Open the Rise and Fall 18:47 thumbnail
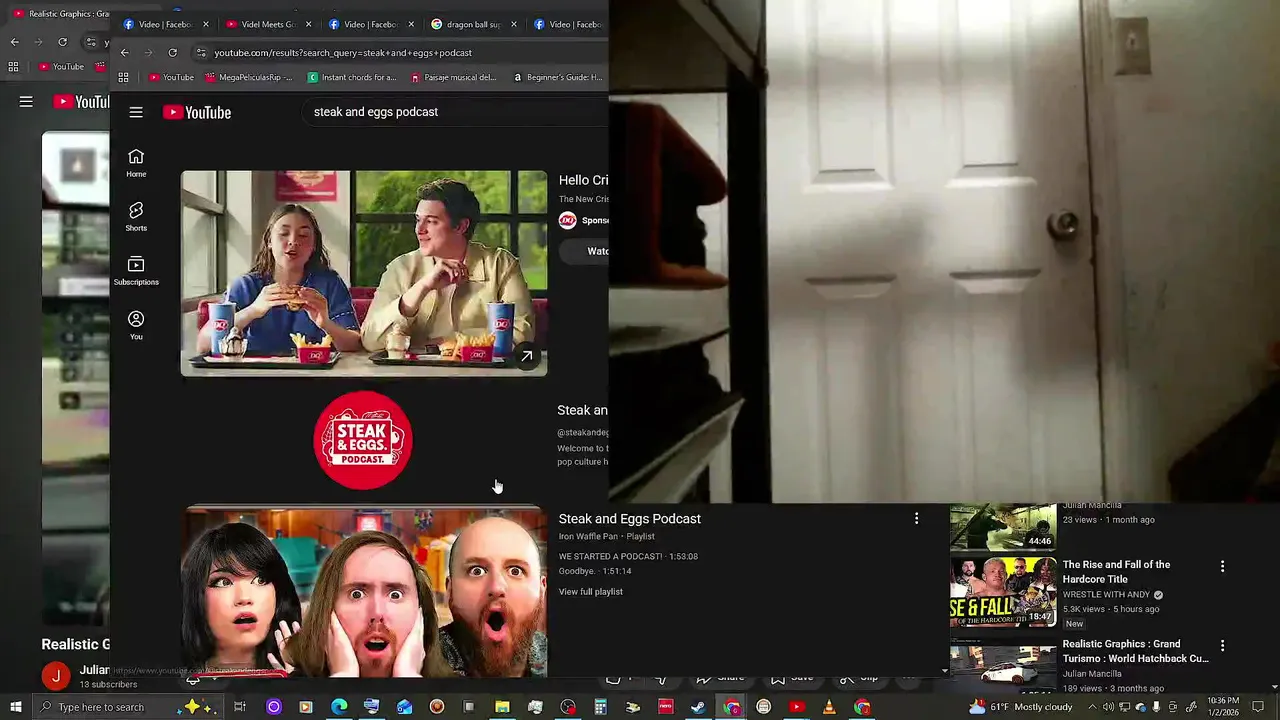 tap(1003, 592)
